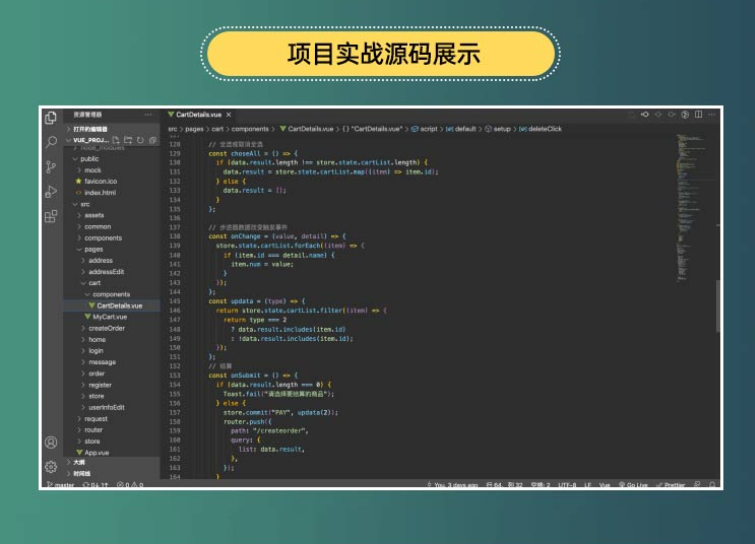Click the sync changes status item

(x=95, y=485)
